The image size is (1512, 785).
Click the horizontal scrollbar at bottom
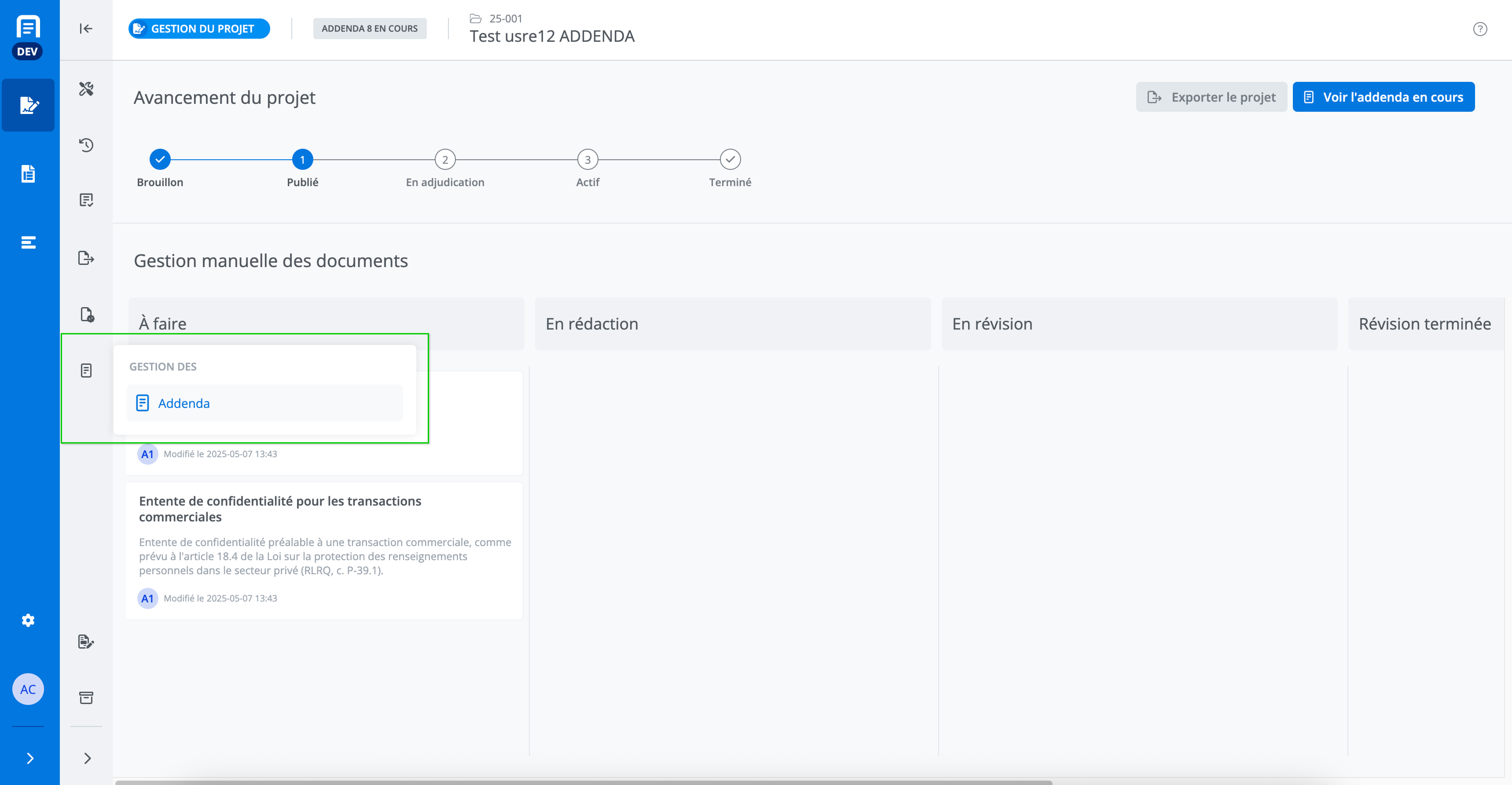[584, 782]
